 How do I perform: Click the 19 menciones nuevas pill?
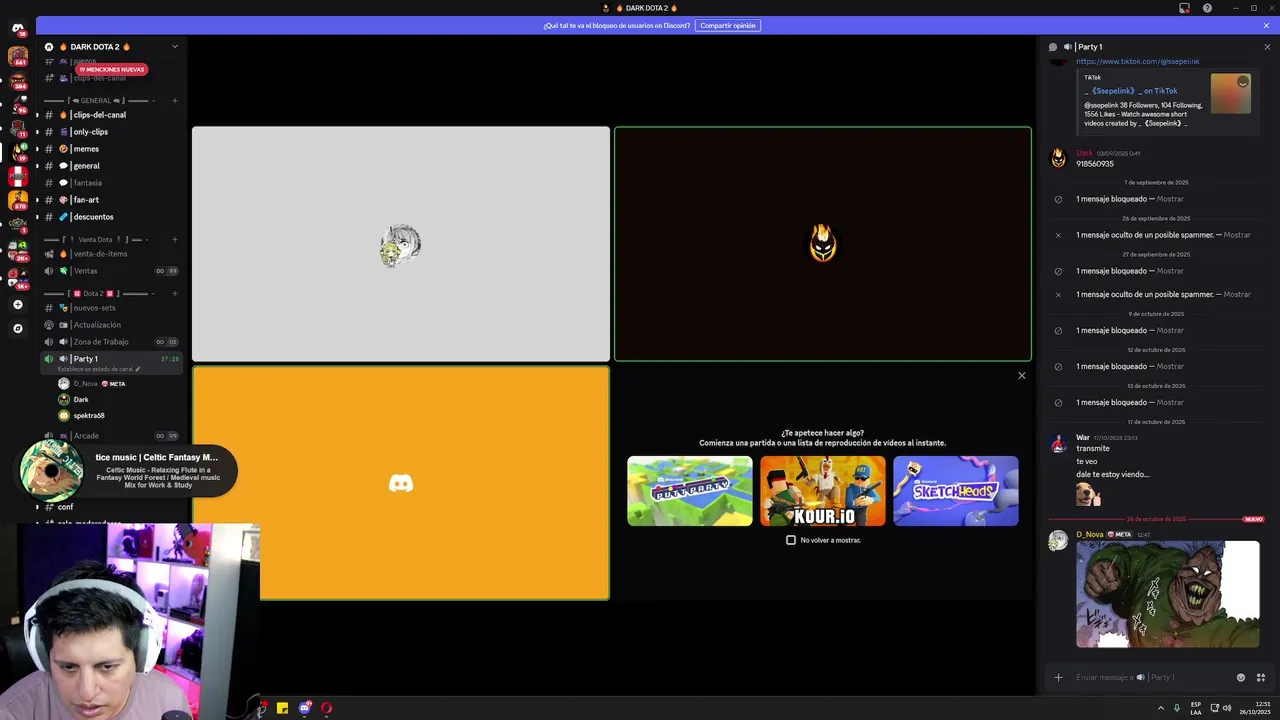click(112, 69)
